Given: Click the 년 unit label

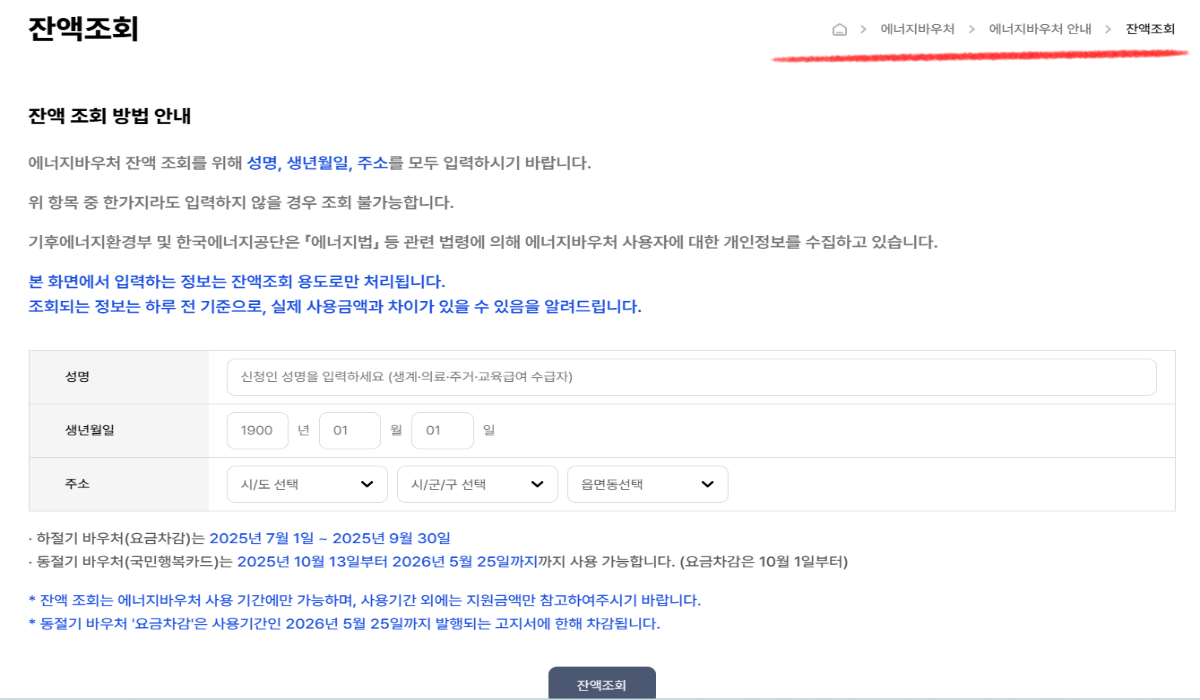Looking at the screenshot, I should pos(303,430).
